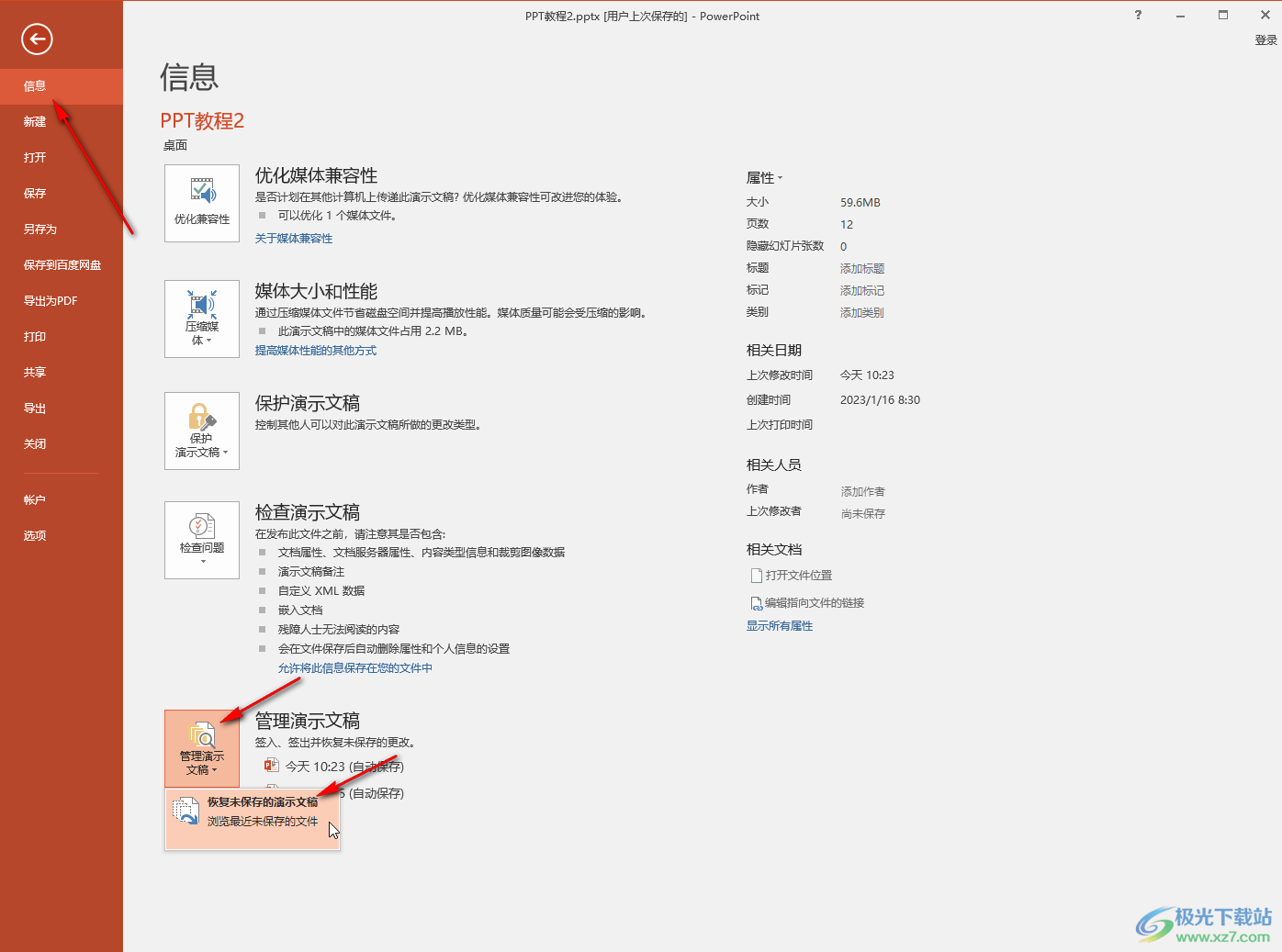Click the 添加标题 (Add title) field
This screenshot has height=952, width=1282.
click(862, 269)
